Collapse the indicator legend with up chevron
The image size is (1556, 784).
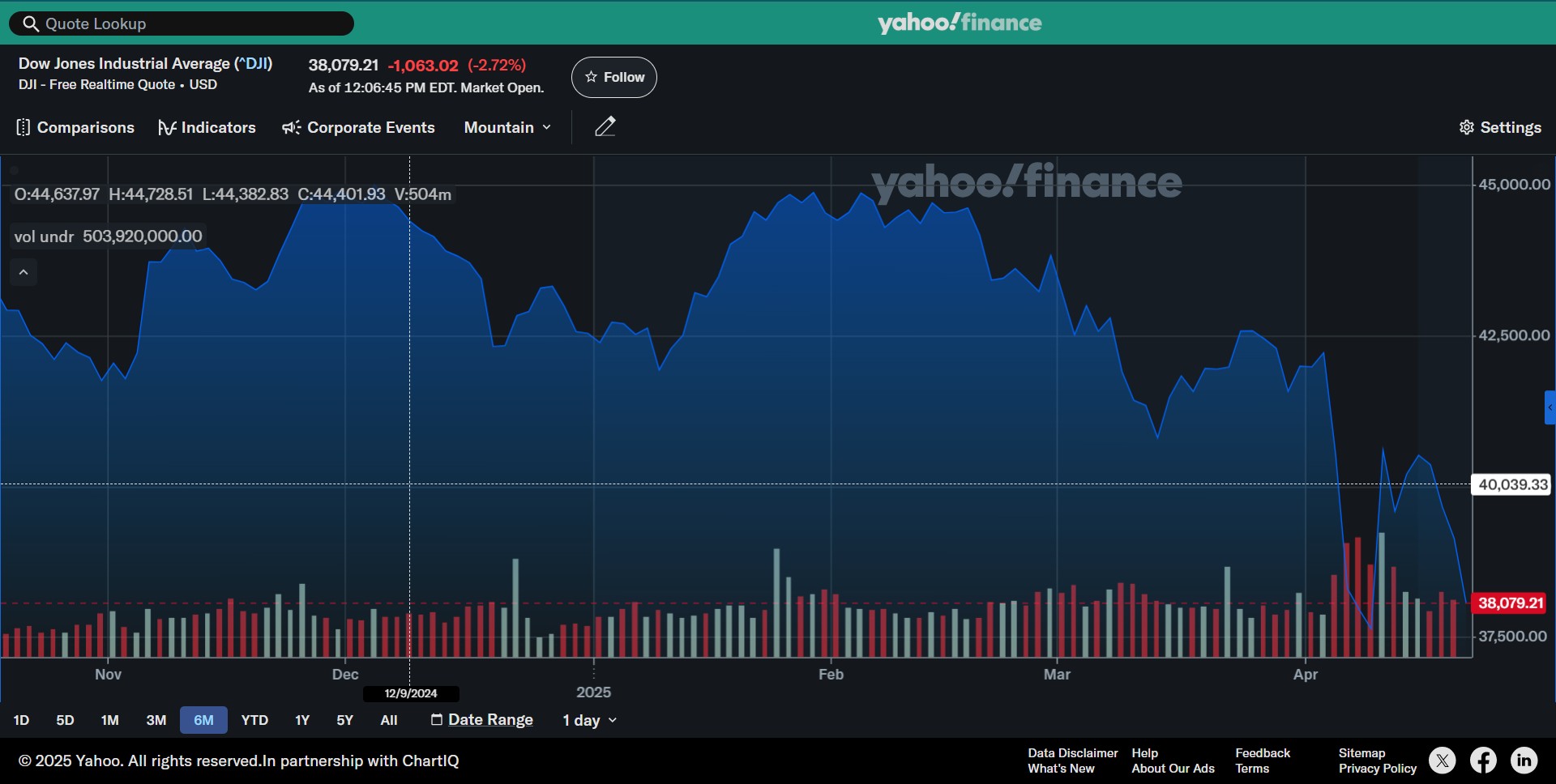[x=24, y=272]
